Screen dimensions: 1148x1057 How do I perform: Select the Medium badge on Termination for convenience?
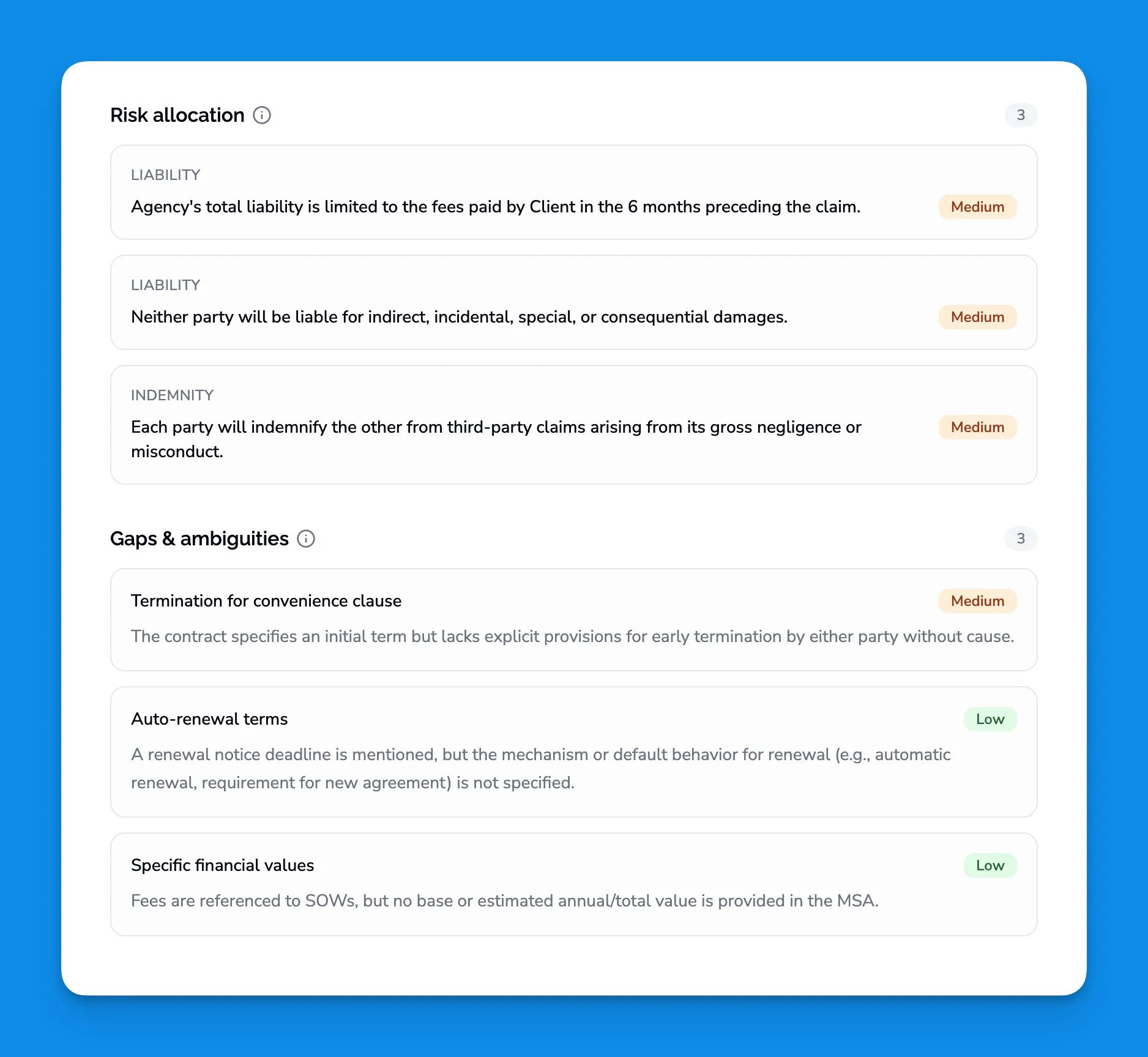point(977,601)
